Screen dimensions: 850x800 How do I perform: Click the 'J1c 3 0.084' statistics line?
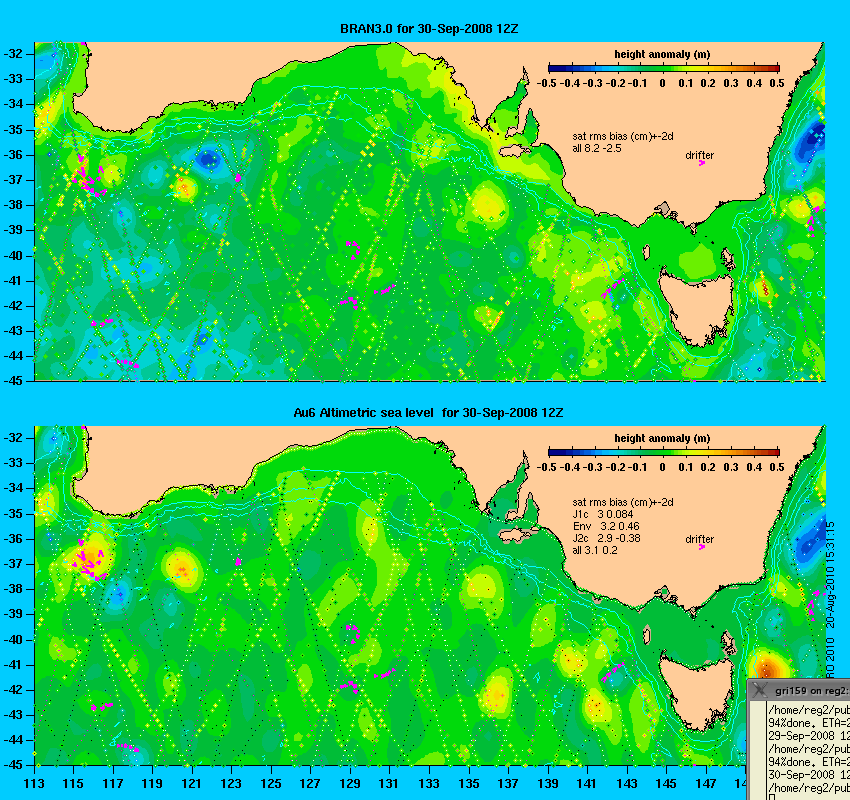pyautogui.click(x=603, y=514)
